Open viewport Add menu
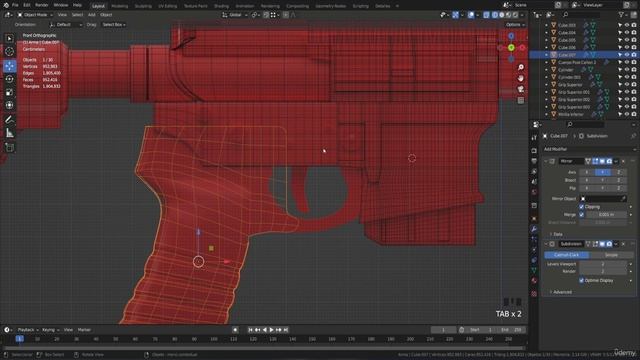 pos(92,15)
